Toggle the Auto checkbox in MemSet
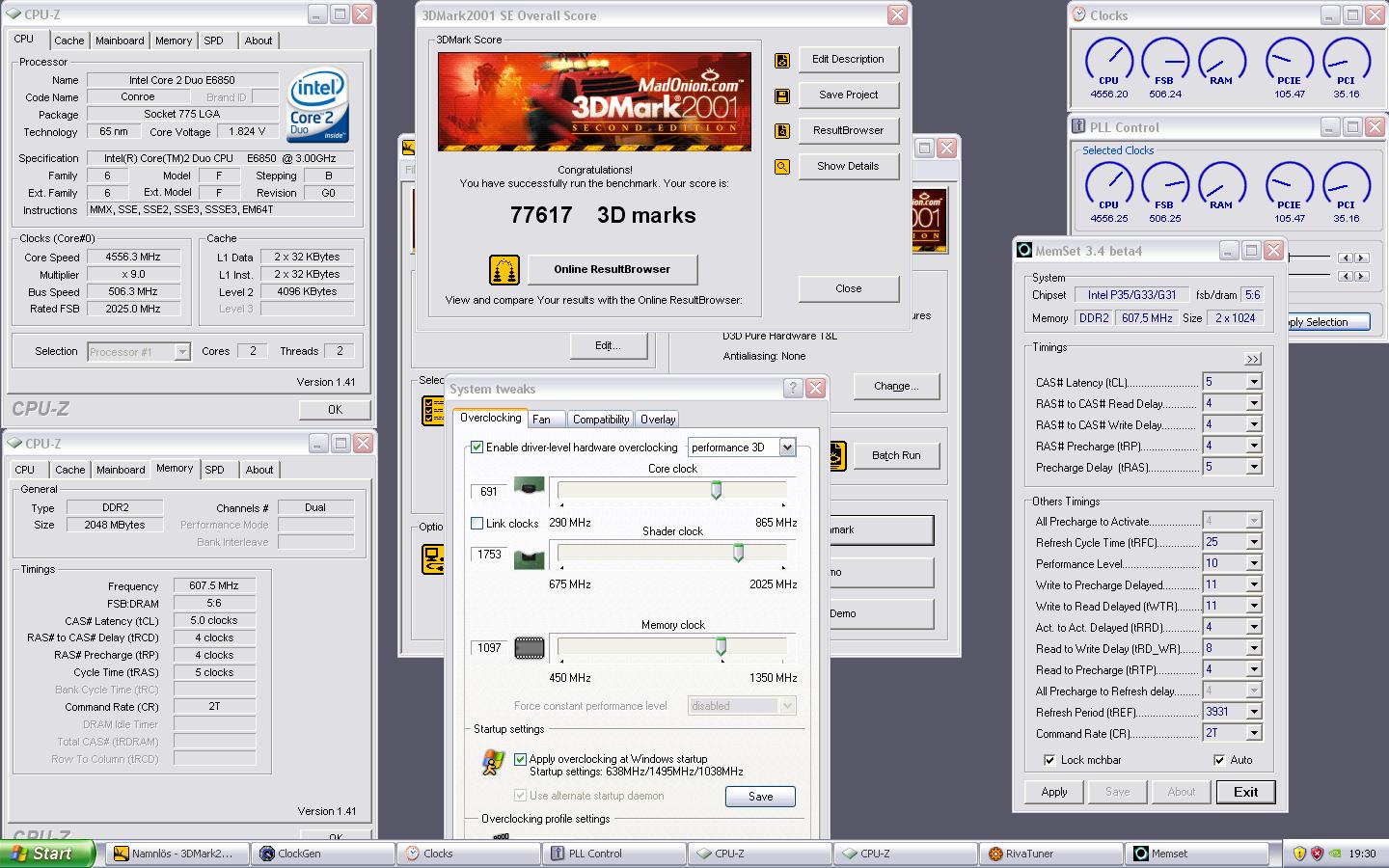 coord(1219,760)
